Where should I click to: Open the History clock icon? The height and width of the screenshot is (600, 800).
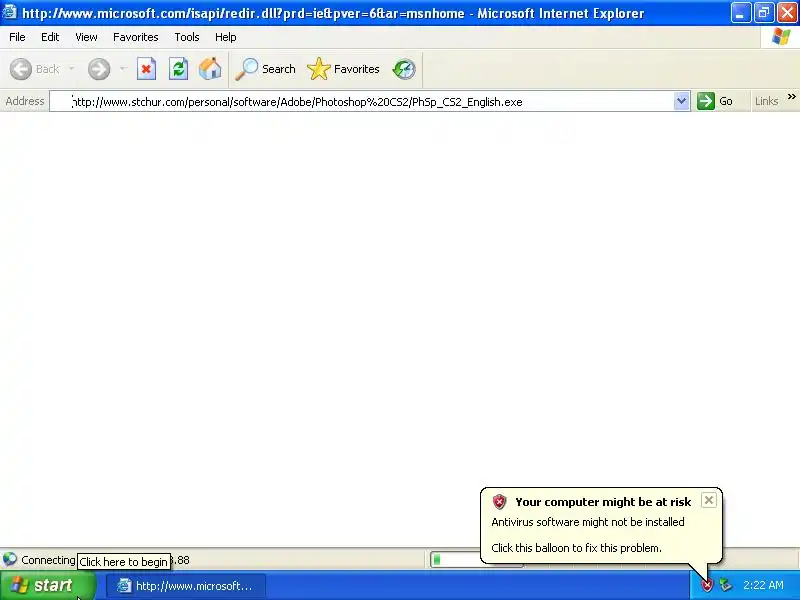(404, 69)
